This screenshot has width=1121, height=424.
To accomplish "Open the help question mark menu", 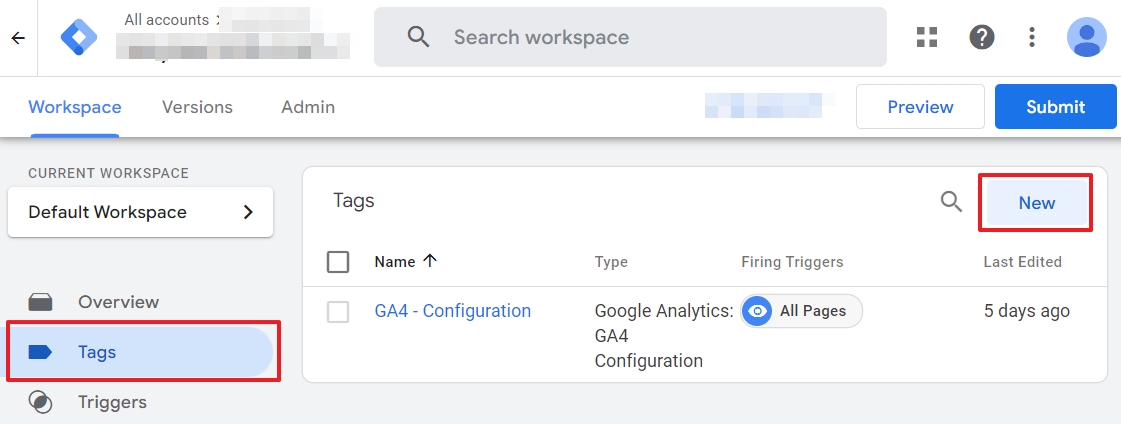I will point(982,37).
